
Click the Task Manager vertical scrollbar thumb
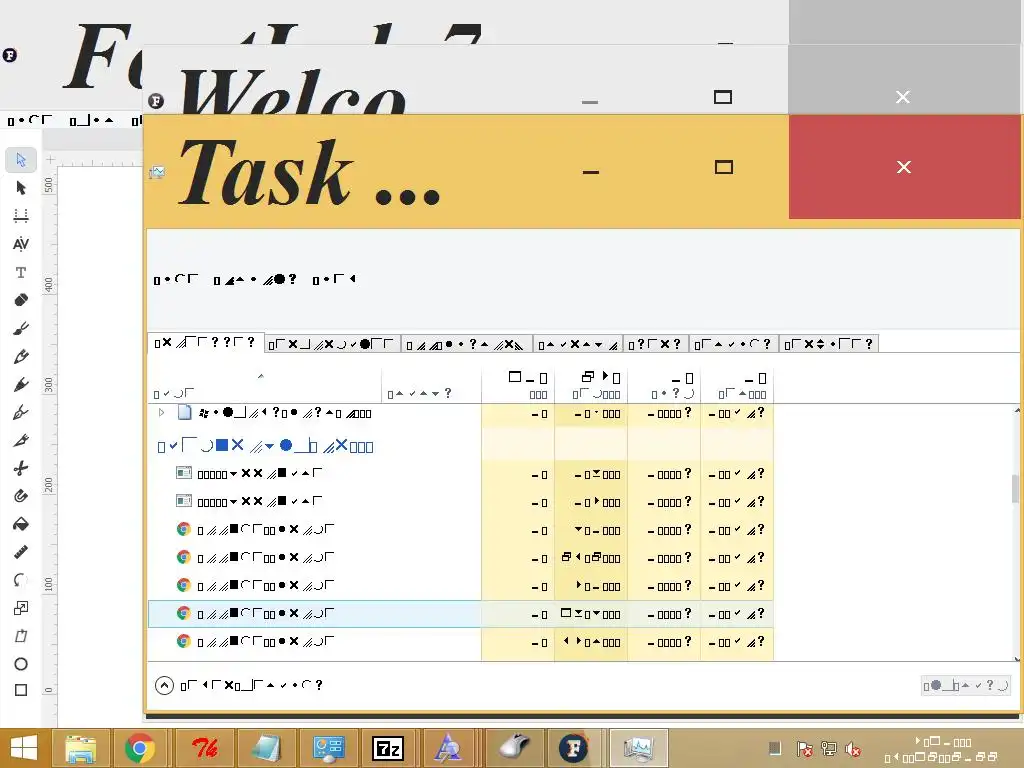pos(1016,488)
